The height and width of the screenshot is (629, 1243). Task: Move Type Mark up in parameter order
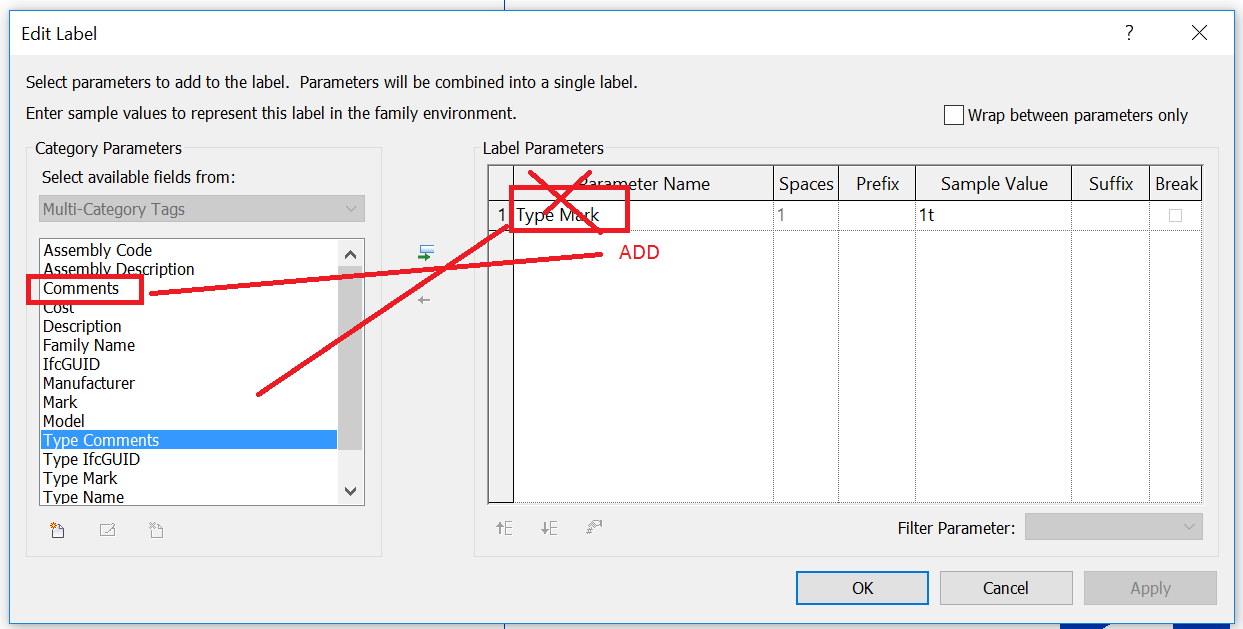coord(504,527)
